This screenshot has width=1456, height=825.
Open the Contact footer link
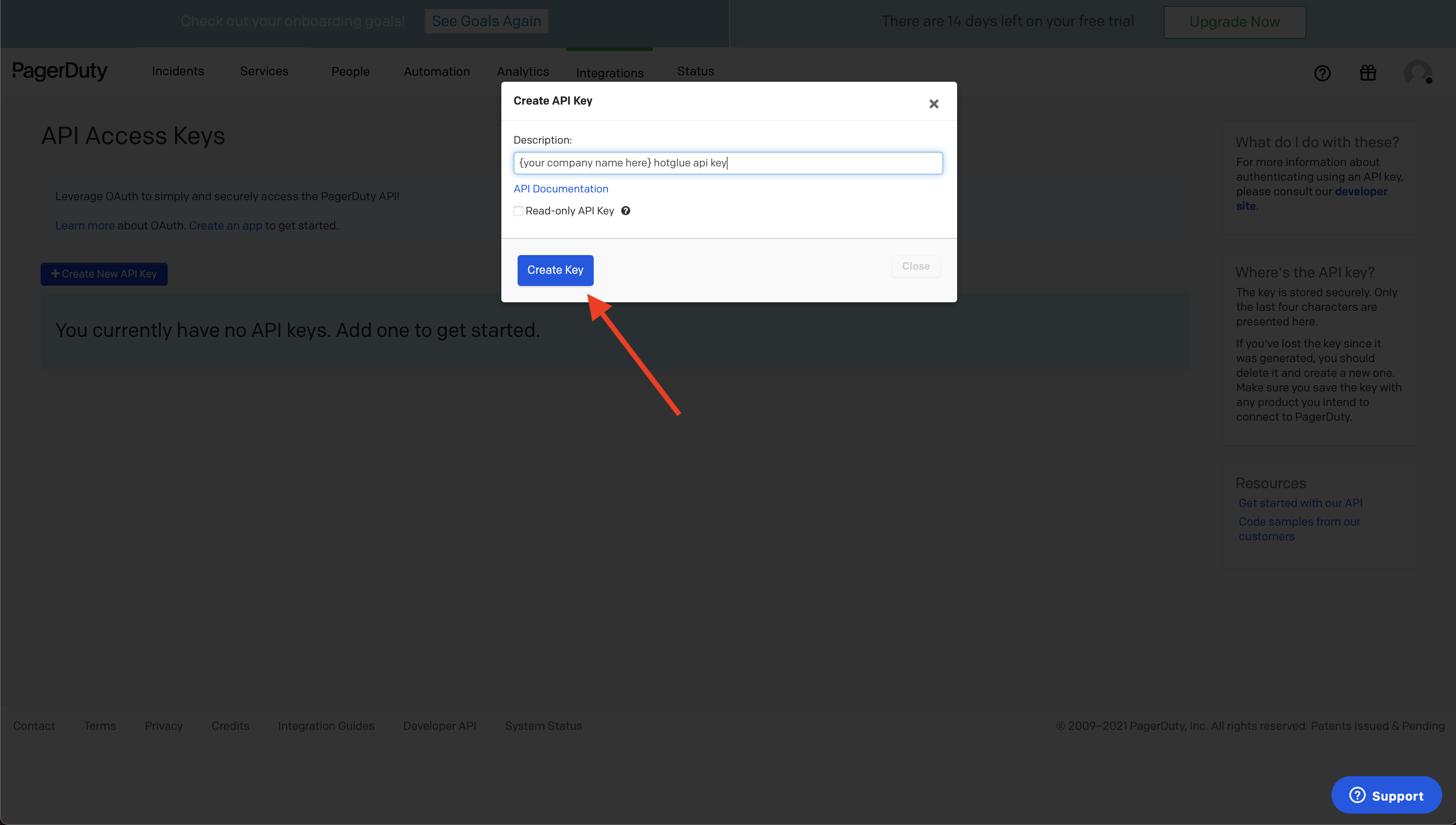[34, 727]
